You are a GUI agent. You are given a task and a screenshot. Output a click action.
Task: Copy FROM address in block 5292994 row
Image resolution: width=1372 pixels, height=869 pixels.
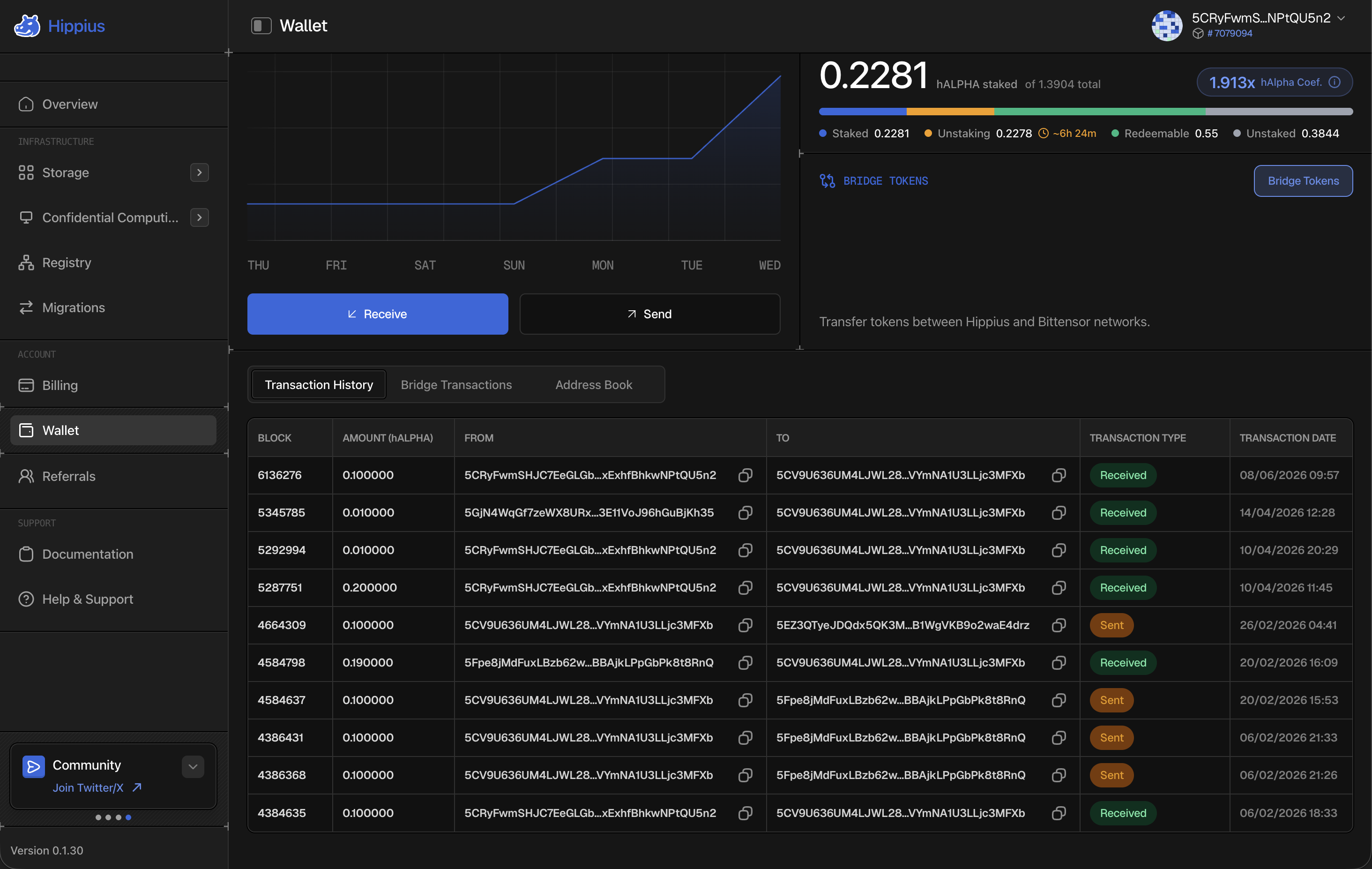[x=745, y=550]
